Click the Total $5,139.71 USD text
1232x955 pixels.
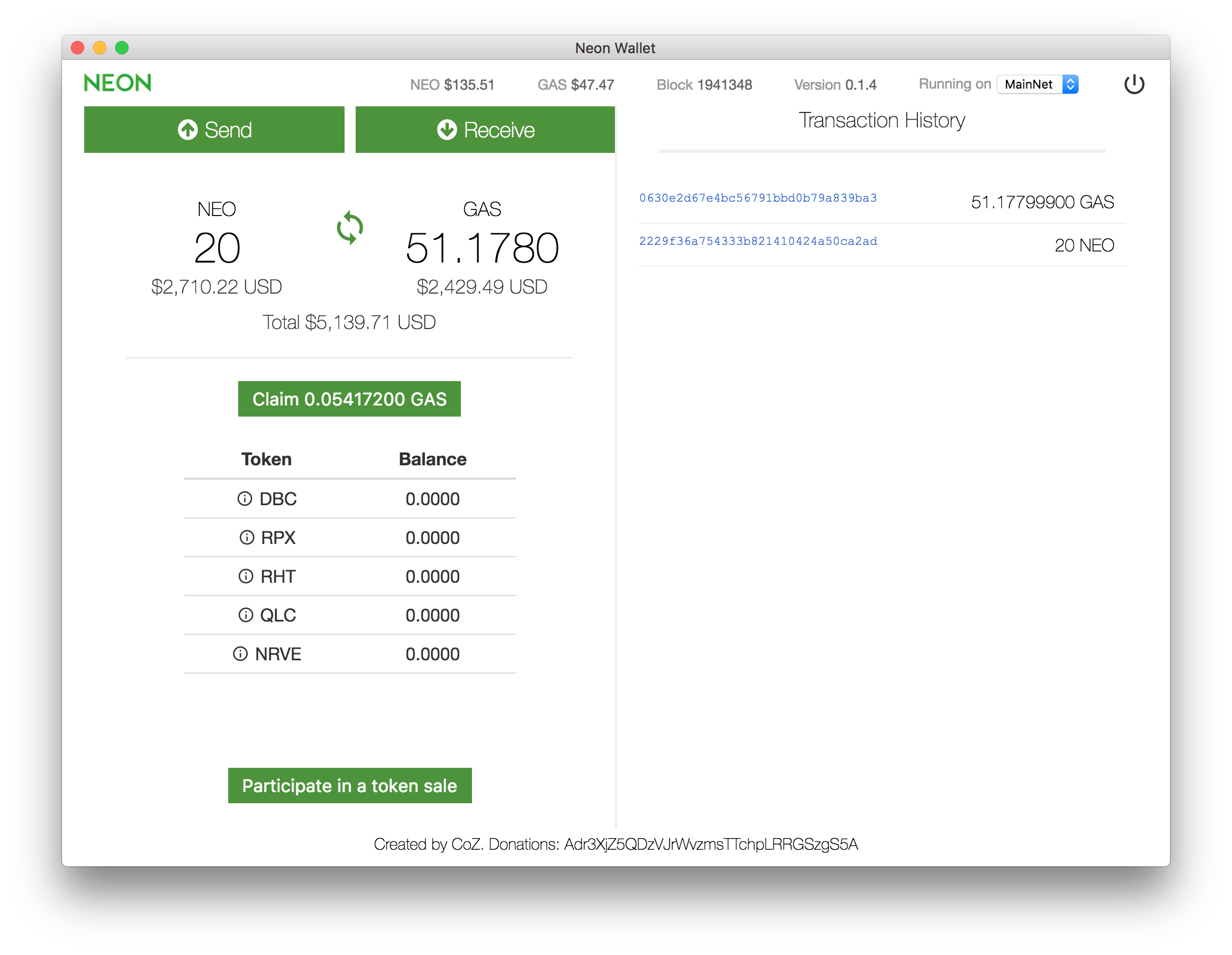click(349, 322)
